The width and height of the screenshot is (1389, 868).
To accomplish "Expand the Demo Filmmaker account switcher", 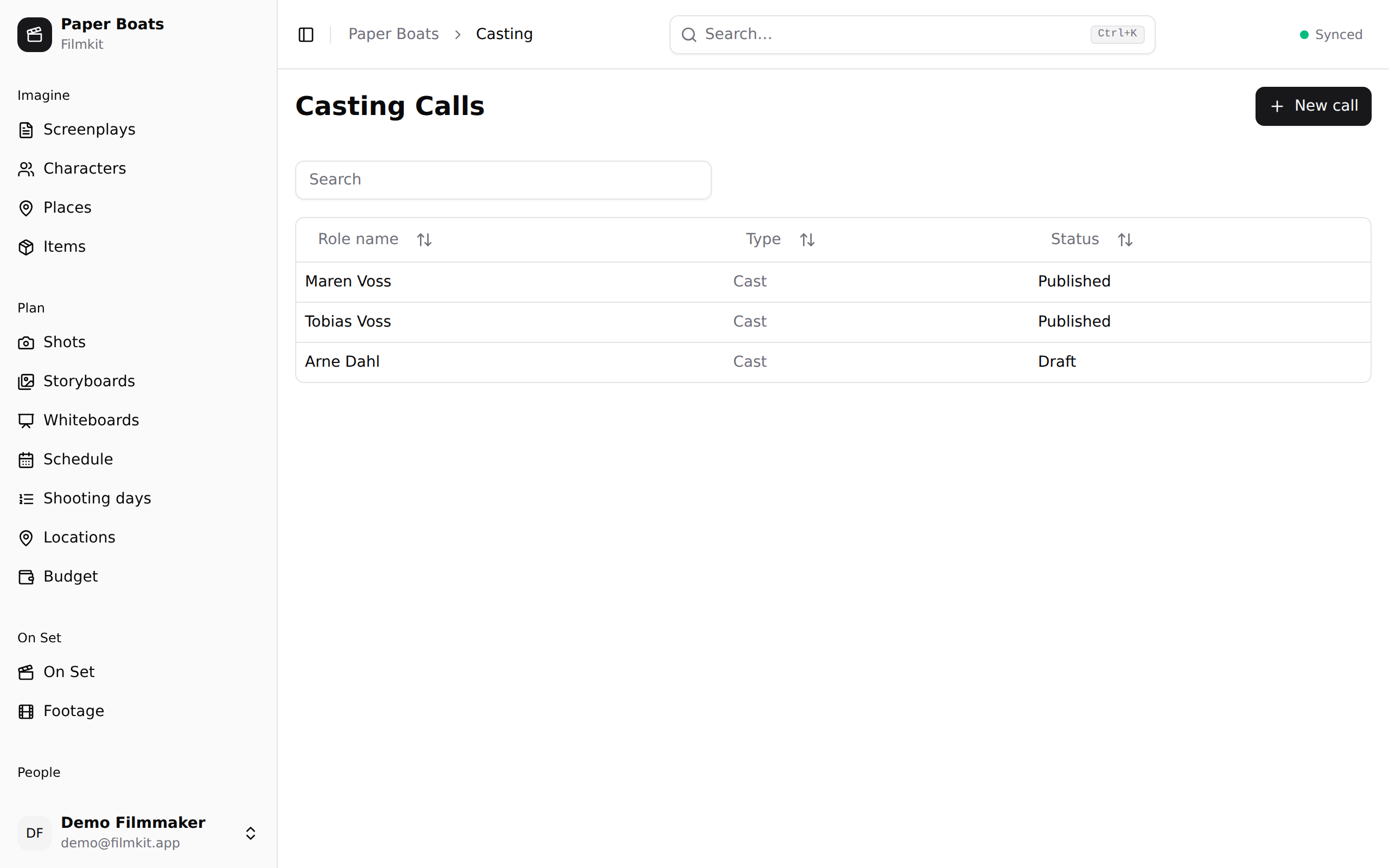I will [x=250, y=833].
